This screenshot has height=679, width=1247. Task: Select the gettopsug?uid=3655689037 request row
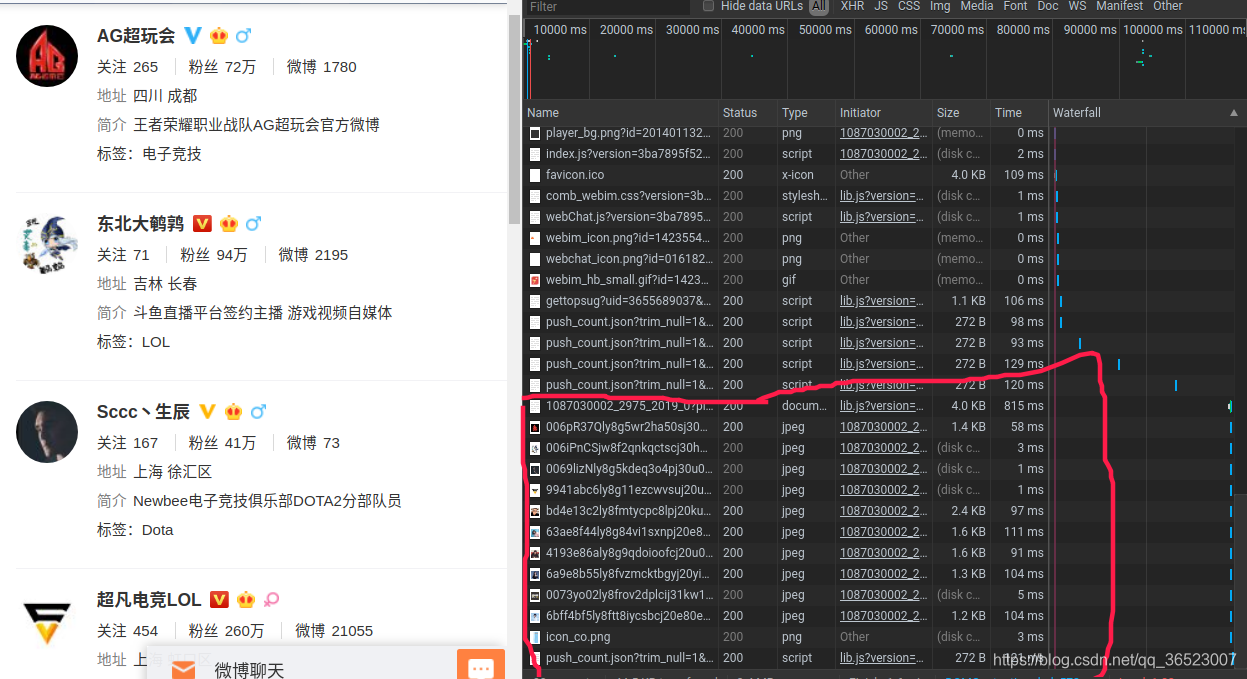tap(885, 301)
